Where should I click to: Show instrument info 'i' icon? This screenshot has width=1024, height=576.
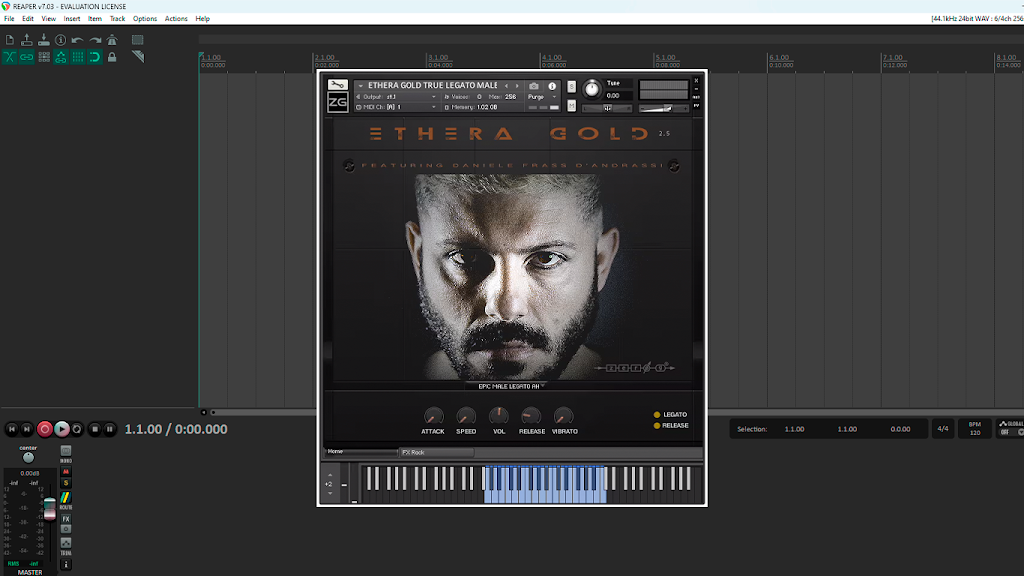click(x=552, y=86)
